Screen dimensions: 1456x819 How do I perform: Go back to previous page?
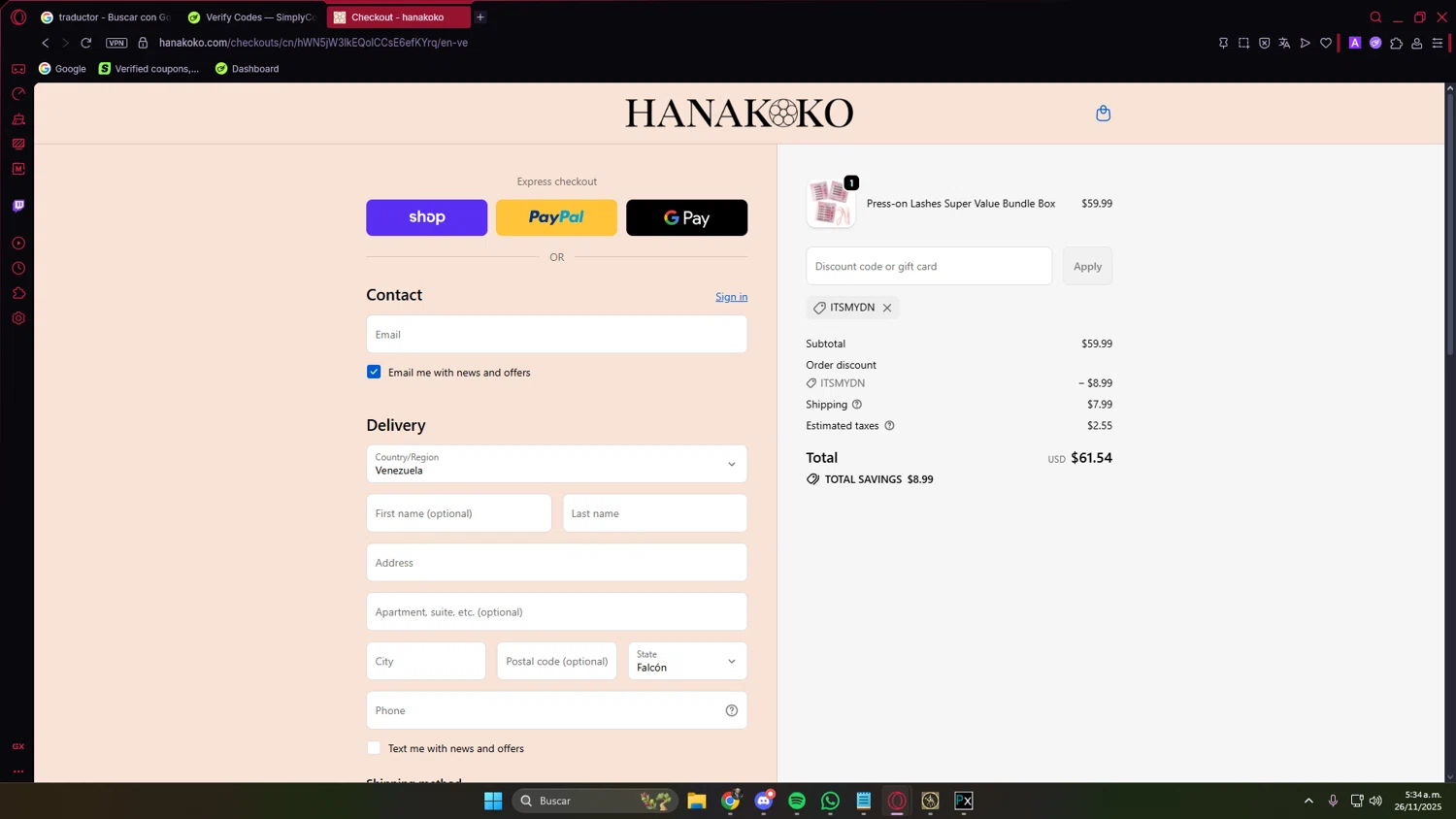[45, 43]
